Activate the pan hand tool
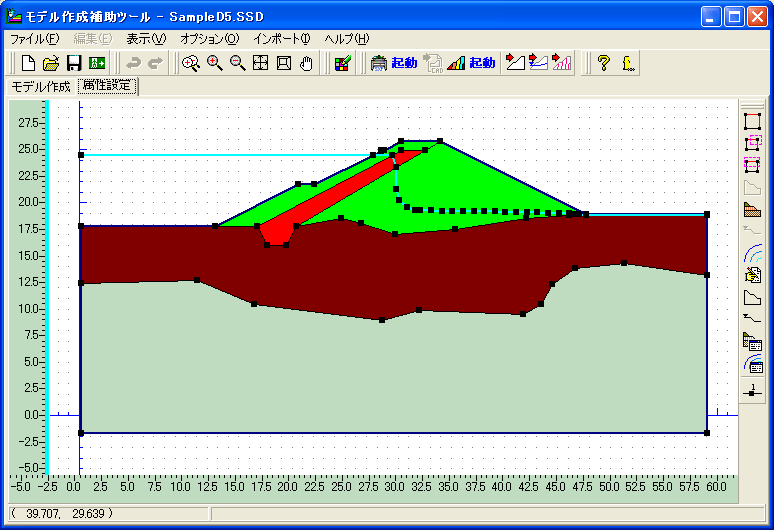 click(307, 63)
